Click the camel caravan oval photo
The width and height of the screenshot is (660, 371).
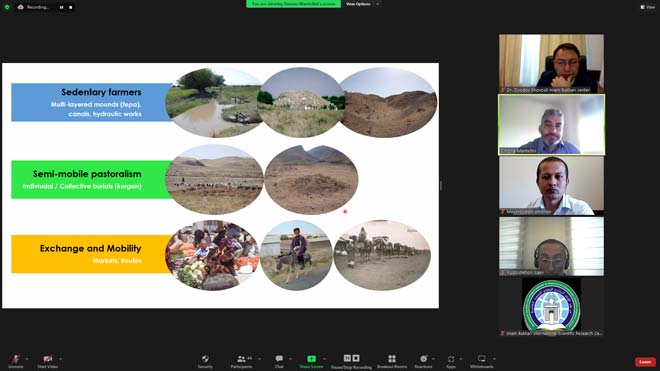pyautogui.click(x=382, y=255)
